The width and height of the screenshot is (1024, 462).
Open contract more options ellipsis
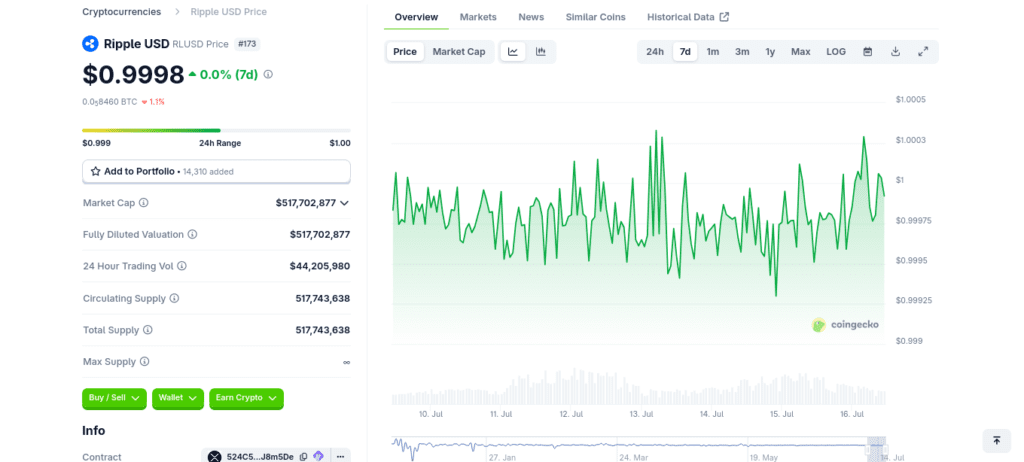(340, 457)
